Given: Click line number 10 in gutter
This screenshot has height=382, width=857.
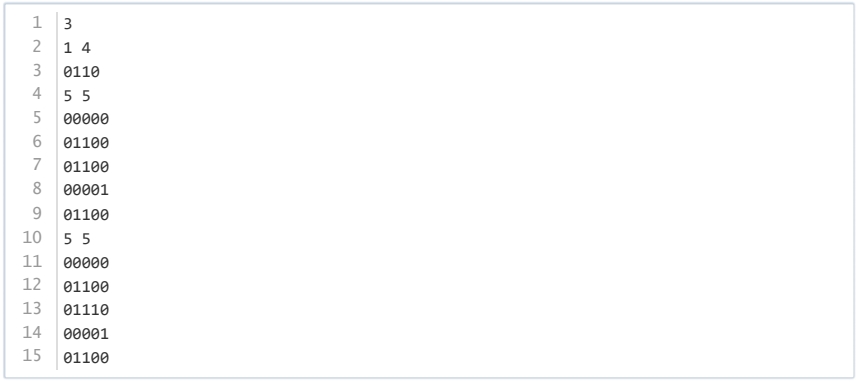Looking at the screenshot, I should [x=32, y=237].
